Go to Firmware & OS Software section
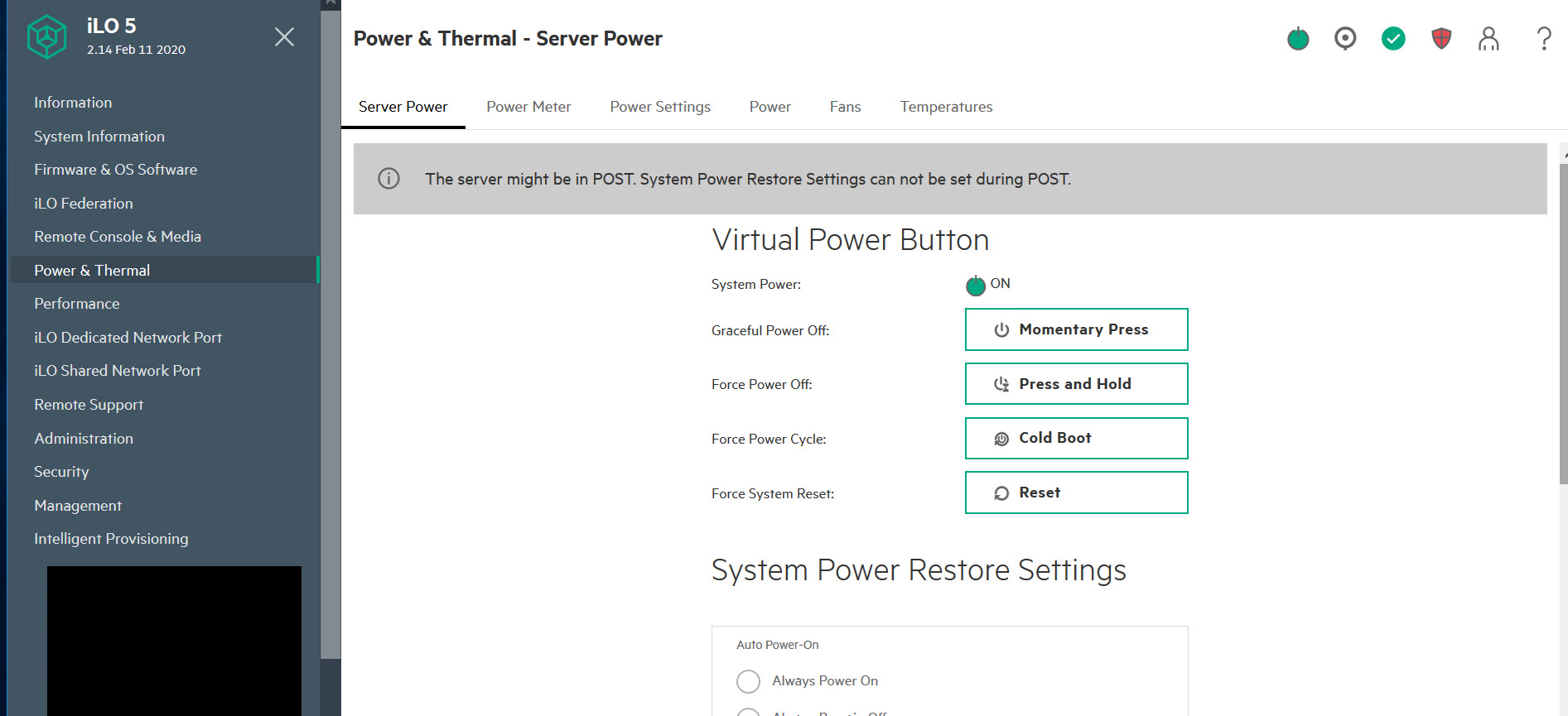The height and width of the screenshot is (716, 1568). [x=115, y=170]
